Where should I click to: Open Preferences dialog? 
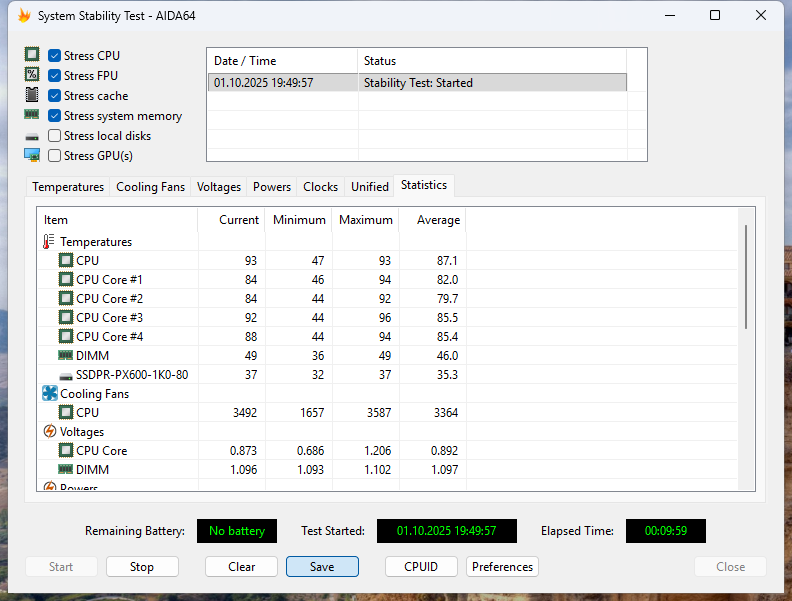tap(503, 567)
